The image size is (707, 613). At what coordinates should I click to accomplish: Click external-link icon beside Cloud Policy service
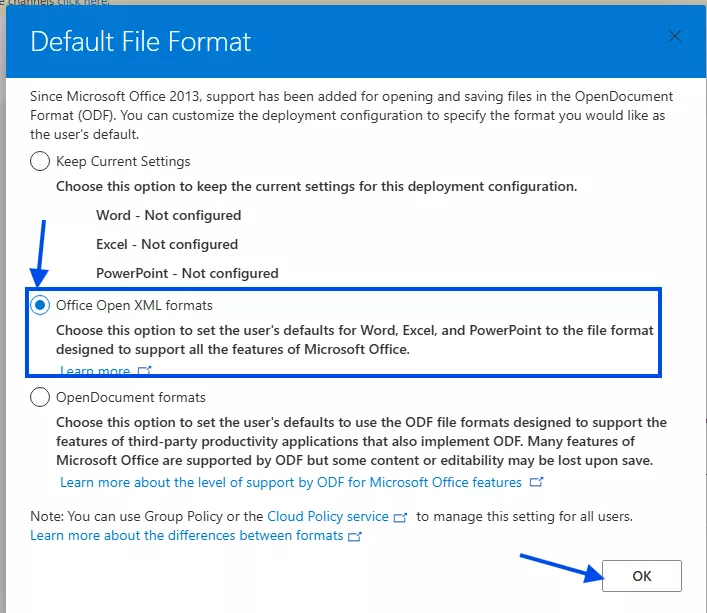(400, 517)
